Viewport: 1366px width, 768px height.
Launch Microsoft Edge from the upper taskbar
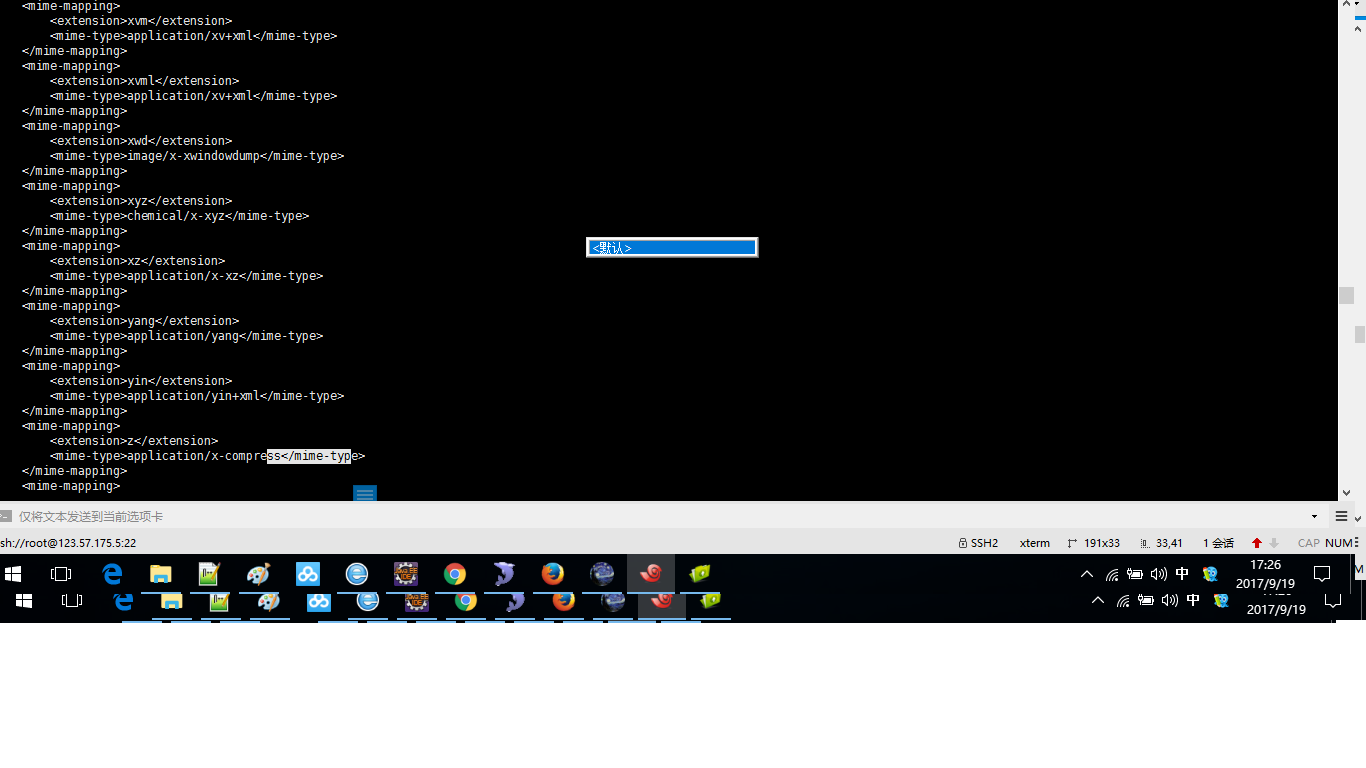point(112,574)
